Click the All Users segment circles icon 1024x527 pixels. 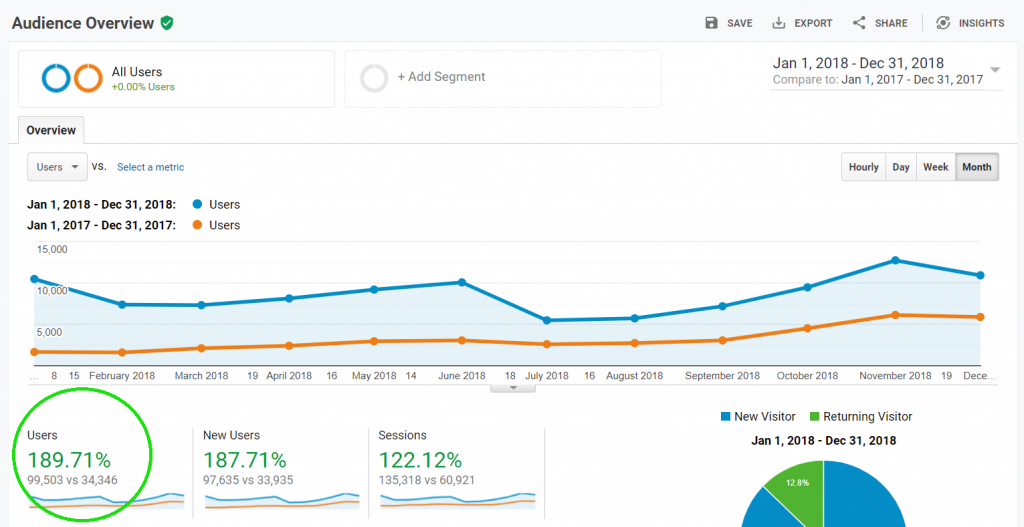pos(72,78)
